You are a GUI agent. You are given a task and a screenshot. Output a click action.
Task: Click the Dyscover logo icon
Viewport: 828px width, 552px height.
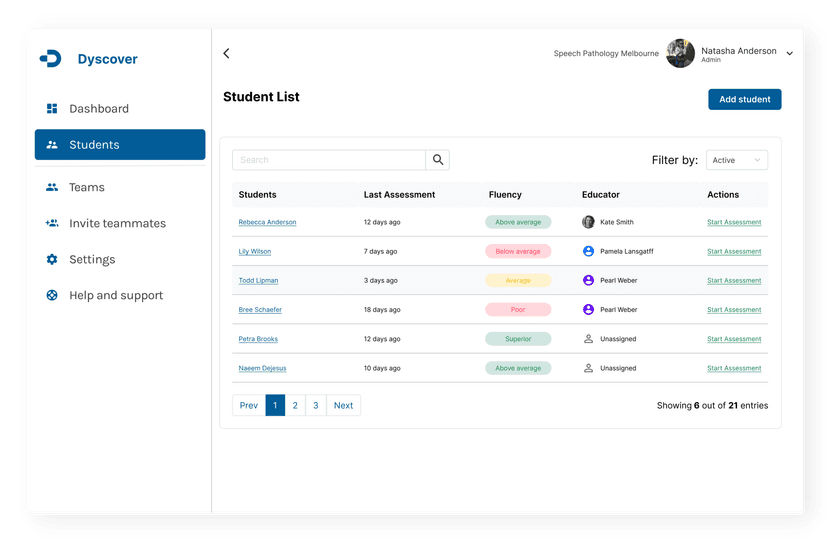(50, 59)
